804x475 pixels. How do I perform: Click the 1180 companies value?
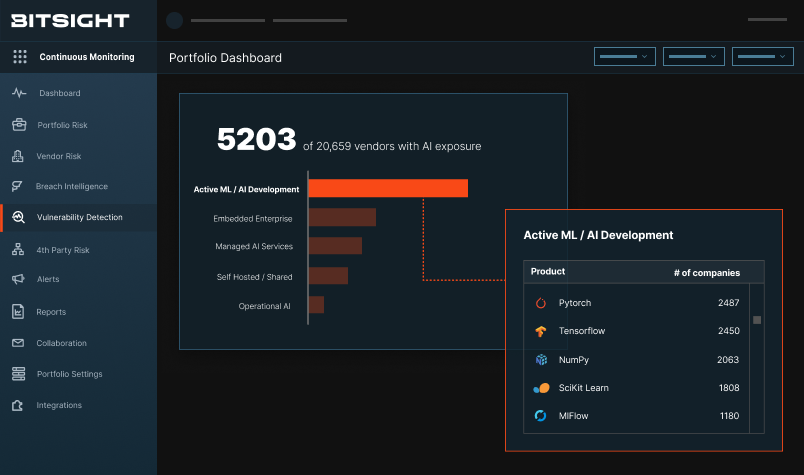[730, 416]
